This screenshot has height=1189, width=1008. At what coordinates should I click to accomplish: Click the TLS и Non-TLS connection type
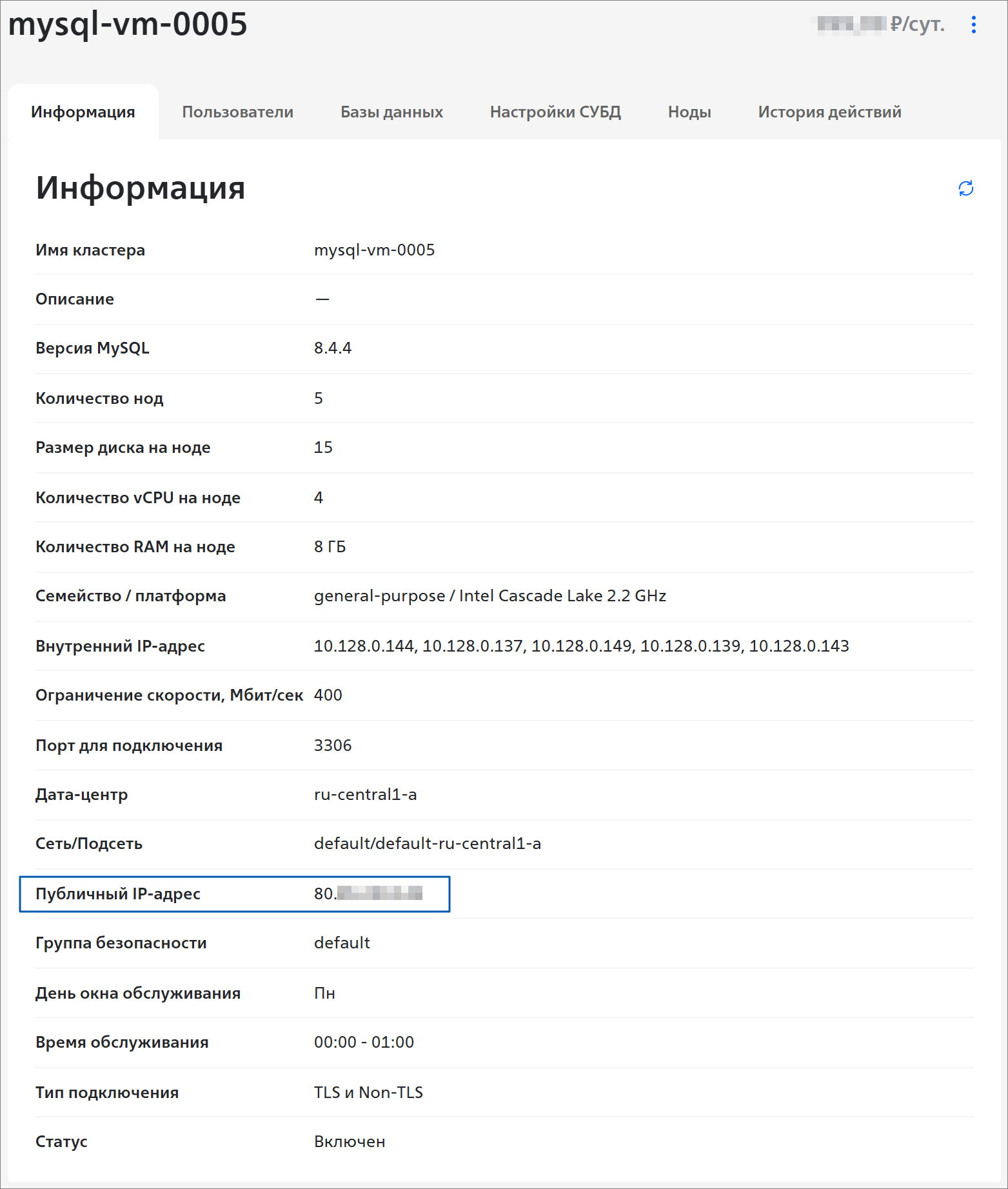368,1092
